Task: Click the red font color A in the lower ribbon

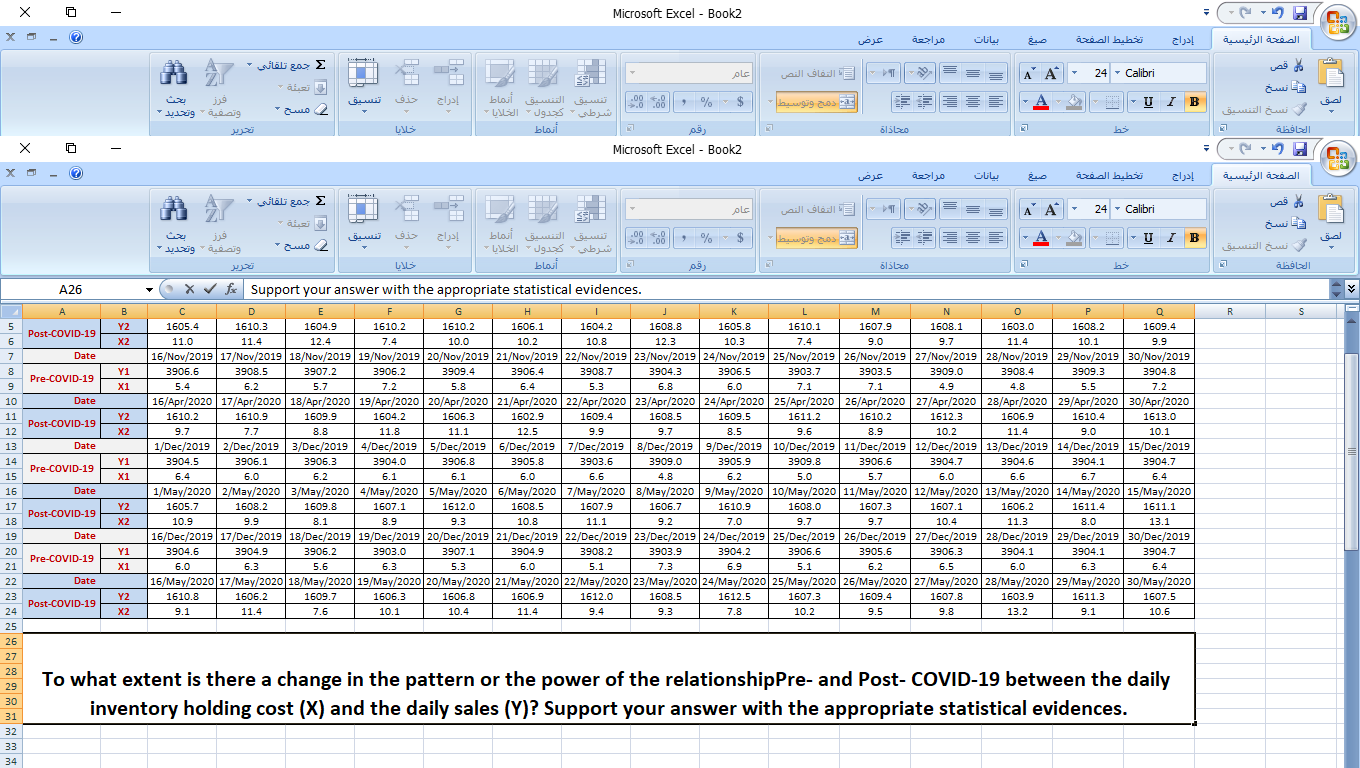Action: pos(1041,238)
